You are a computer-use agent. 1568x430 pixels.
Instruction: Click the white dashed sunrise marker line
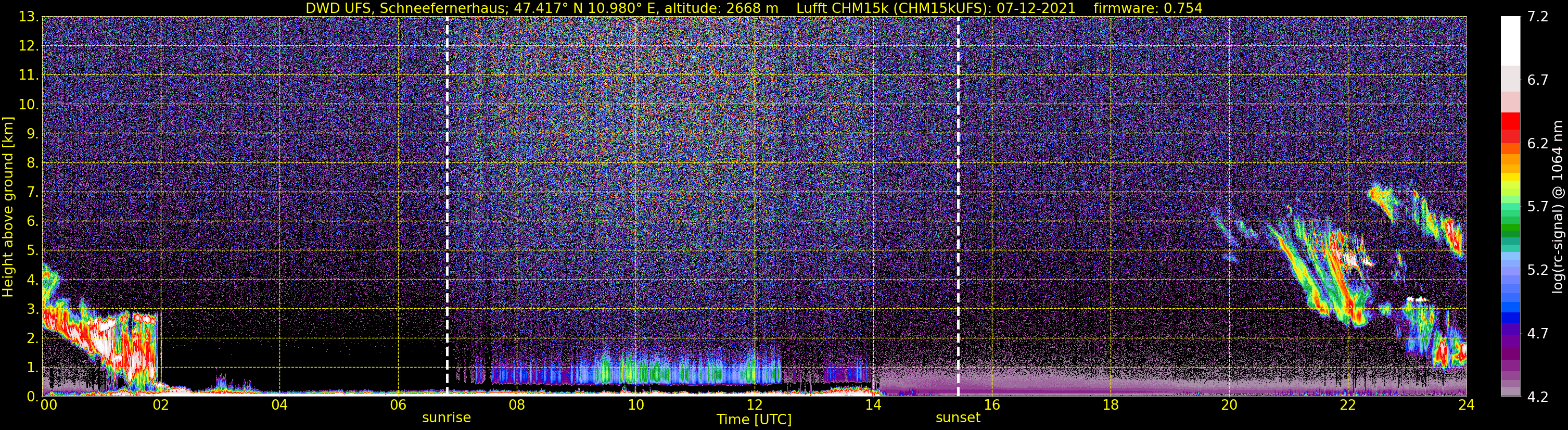448,207
